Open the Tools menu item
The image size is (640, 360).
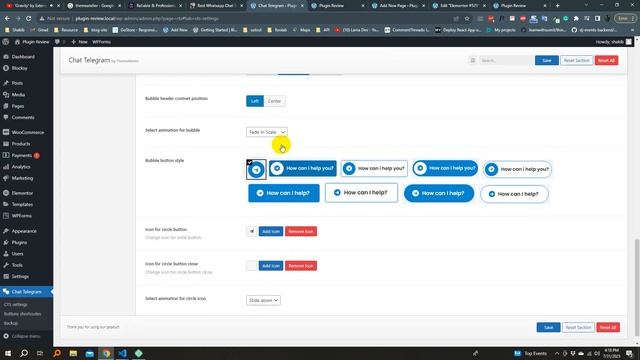tap(17, 265)
